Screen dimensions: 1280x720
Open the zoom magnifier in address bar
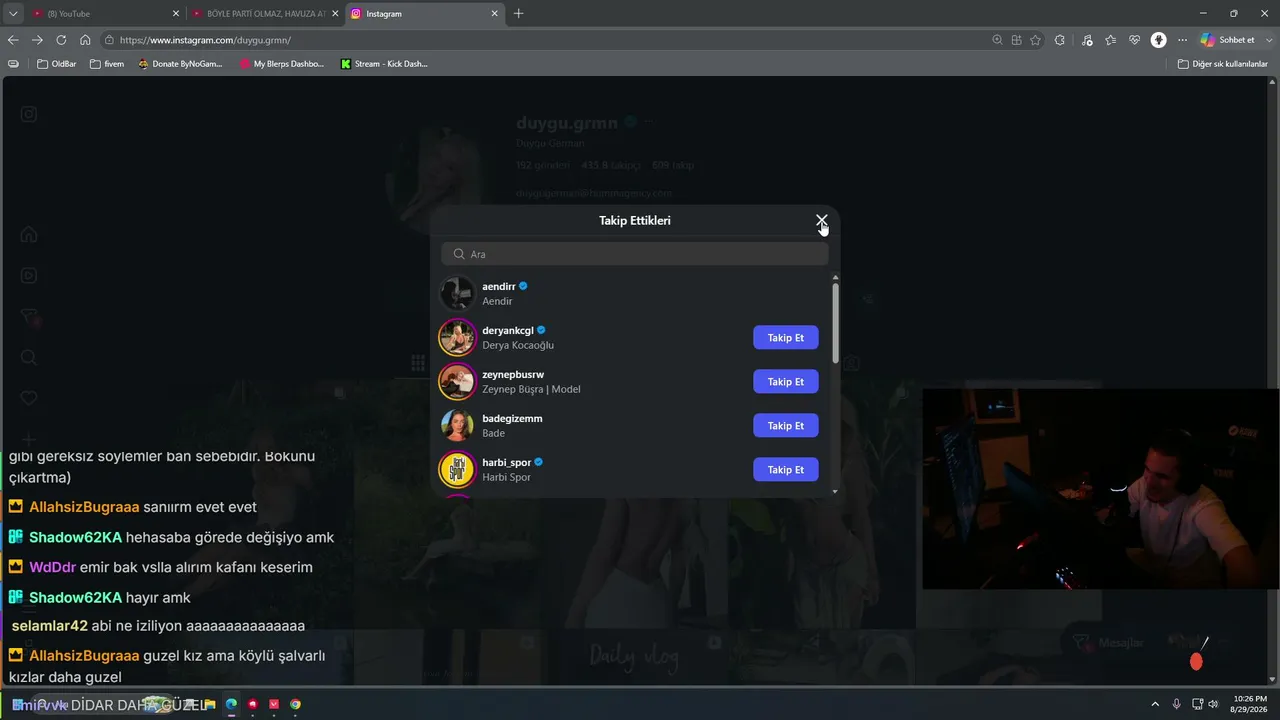tap(997, 40)
